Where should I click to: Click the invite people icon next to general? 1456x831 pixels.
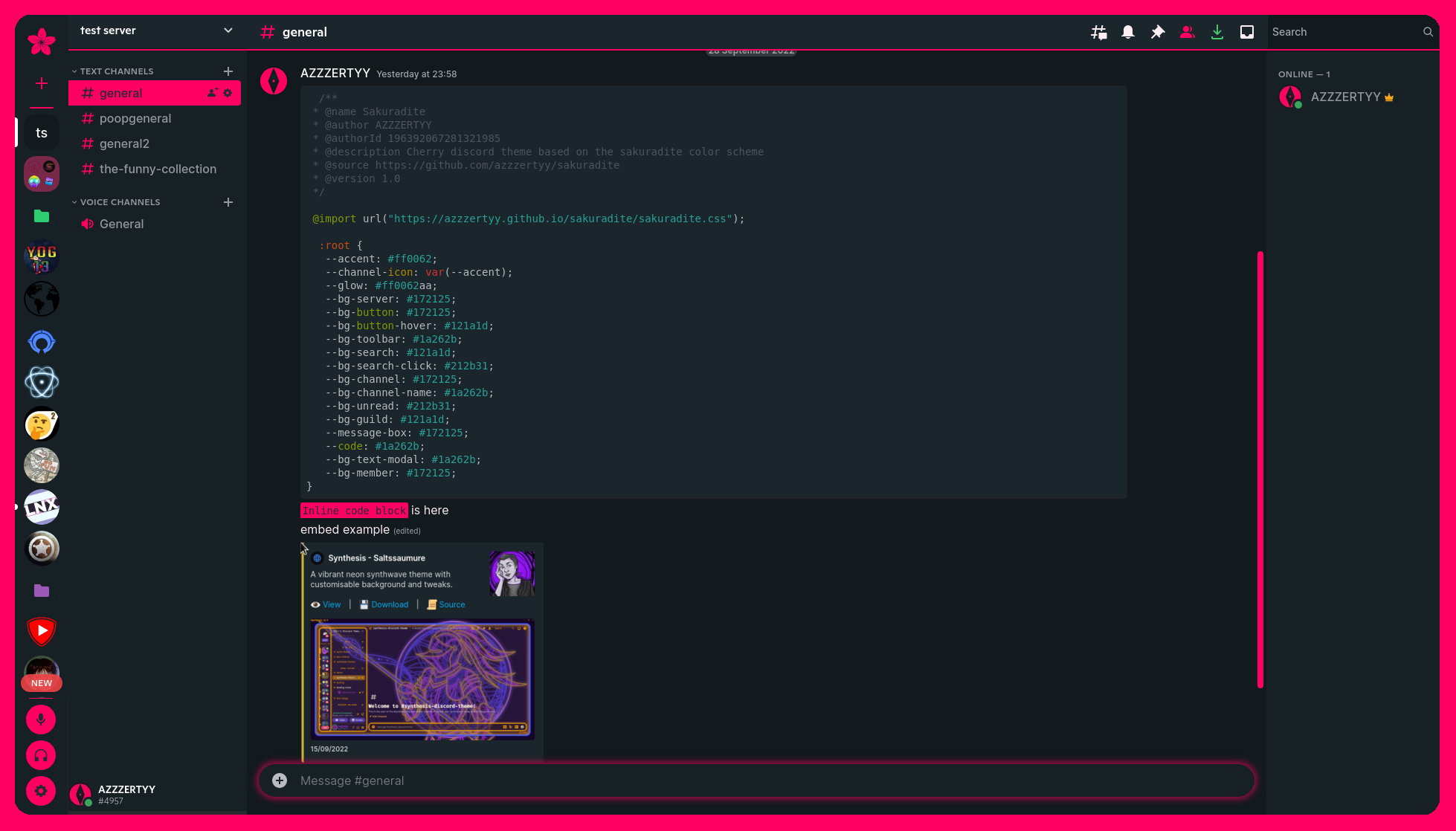(x=212, y=93)
